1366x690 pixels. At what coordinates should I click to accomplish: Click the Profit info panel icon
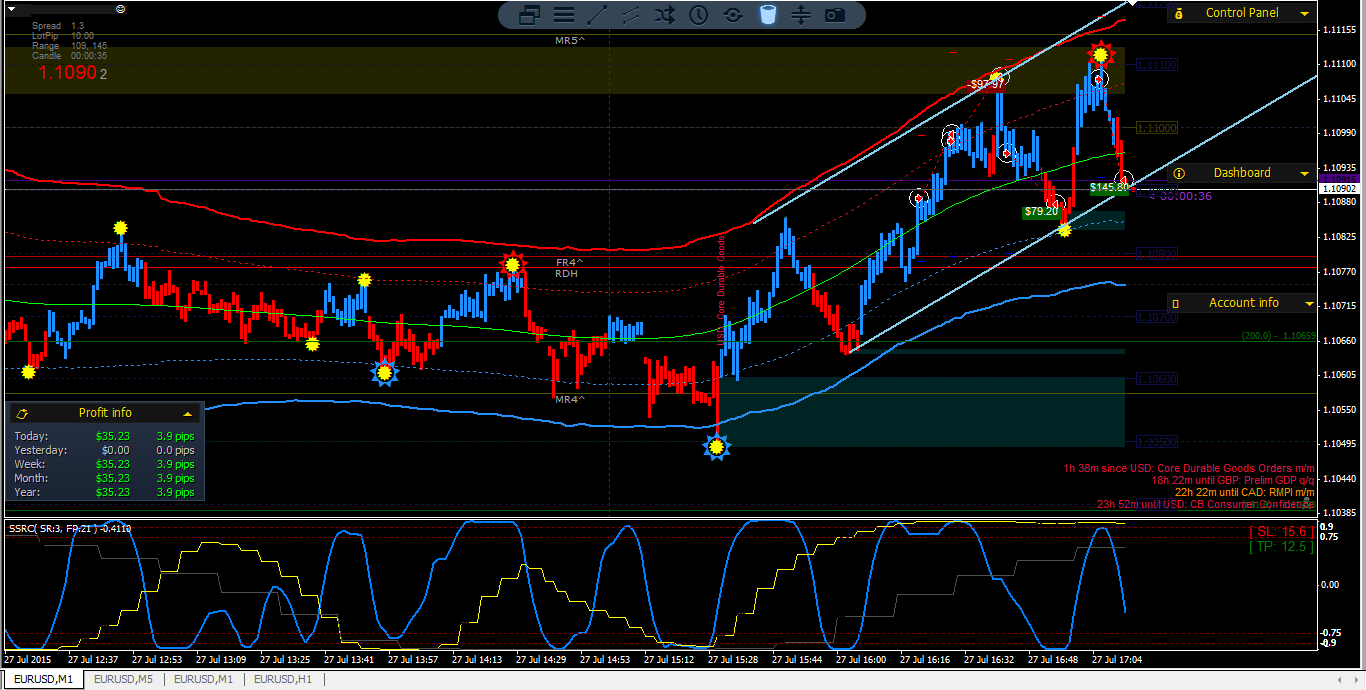coord(23,413)
